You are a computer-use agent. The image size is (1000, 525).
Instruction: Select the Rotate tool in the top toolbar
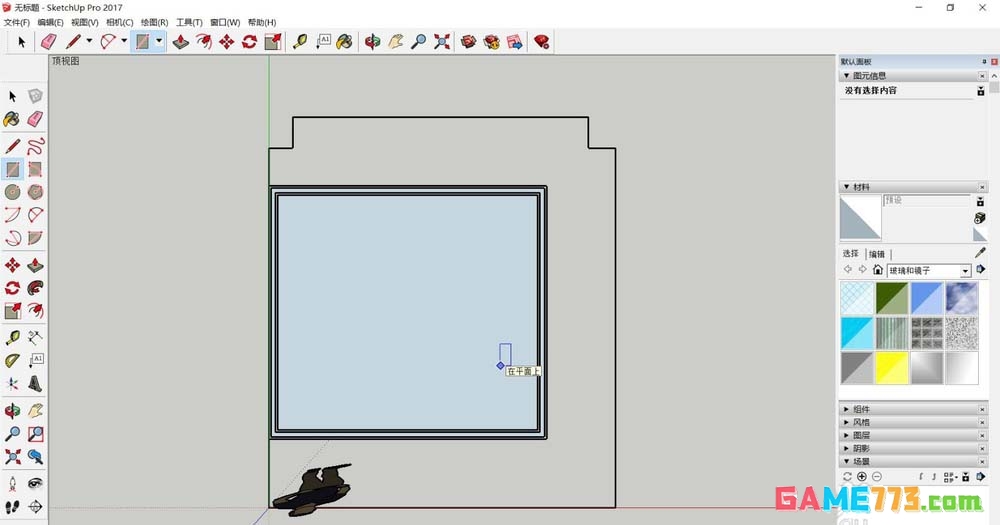249,42
